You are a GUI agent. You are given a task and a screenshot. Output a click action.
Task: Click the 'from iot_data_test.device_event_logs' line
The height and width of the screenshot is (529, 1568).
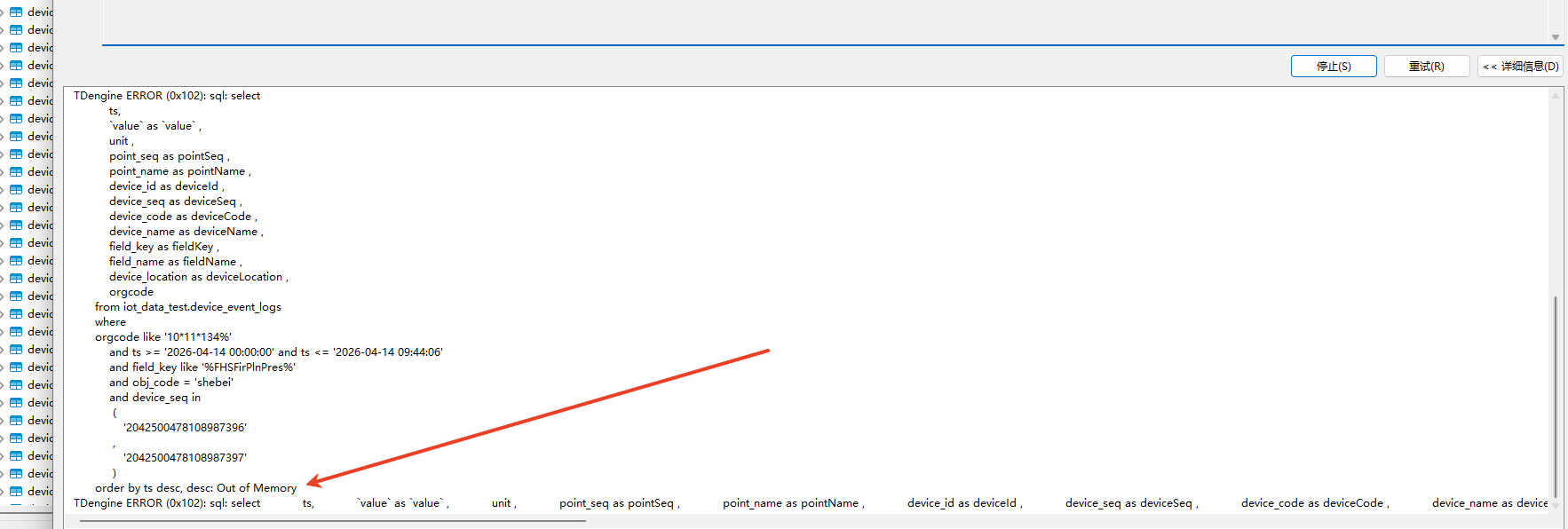(188, 307)
